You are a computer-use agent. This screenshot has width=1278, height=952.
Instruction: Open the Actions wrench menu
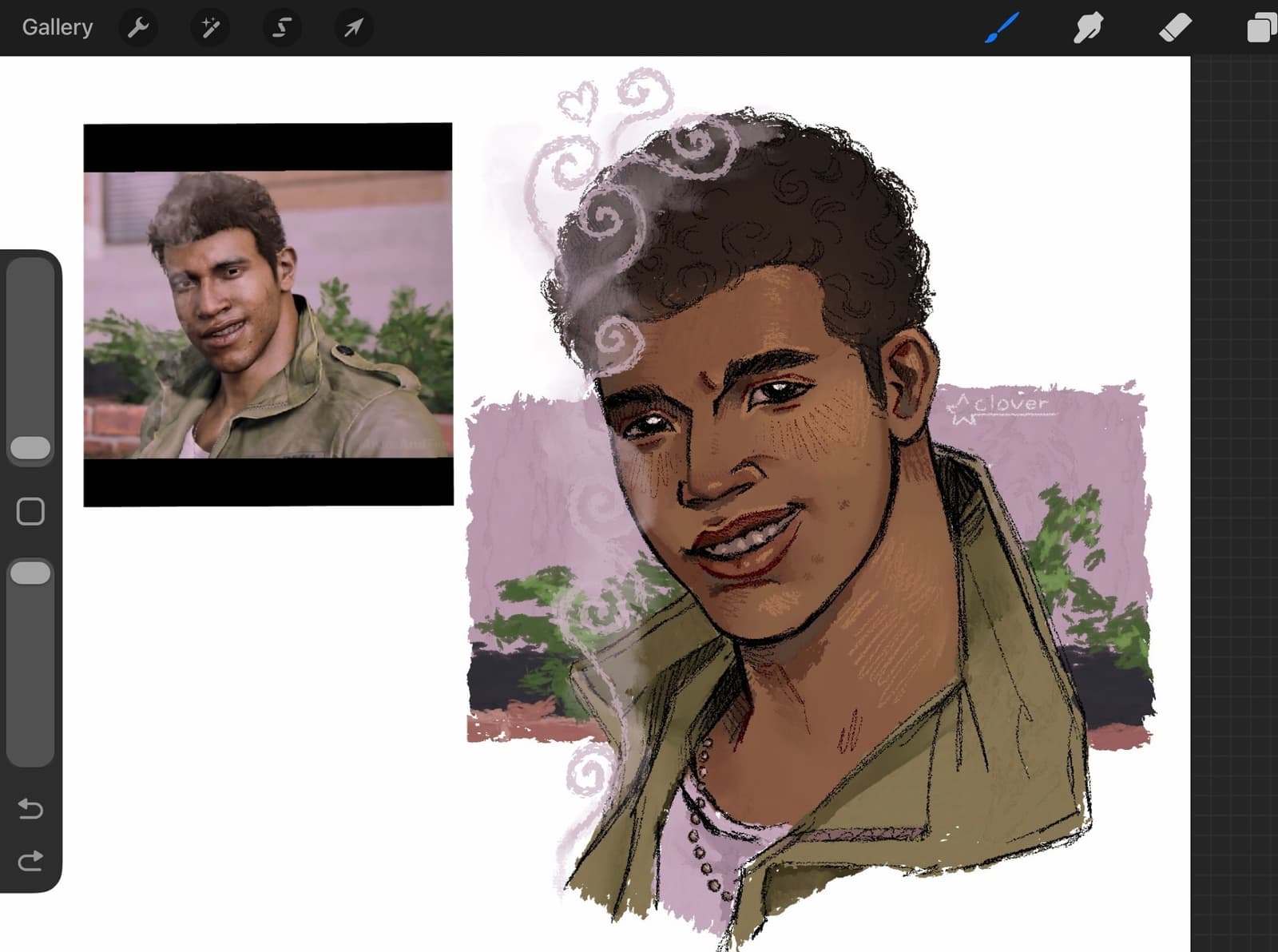tap(138, 28)
